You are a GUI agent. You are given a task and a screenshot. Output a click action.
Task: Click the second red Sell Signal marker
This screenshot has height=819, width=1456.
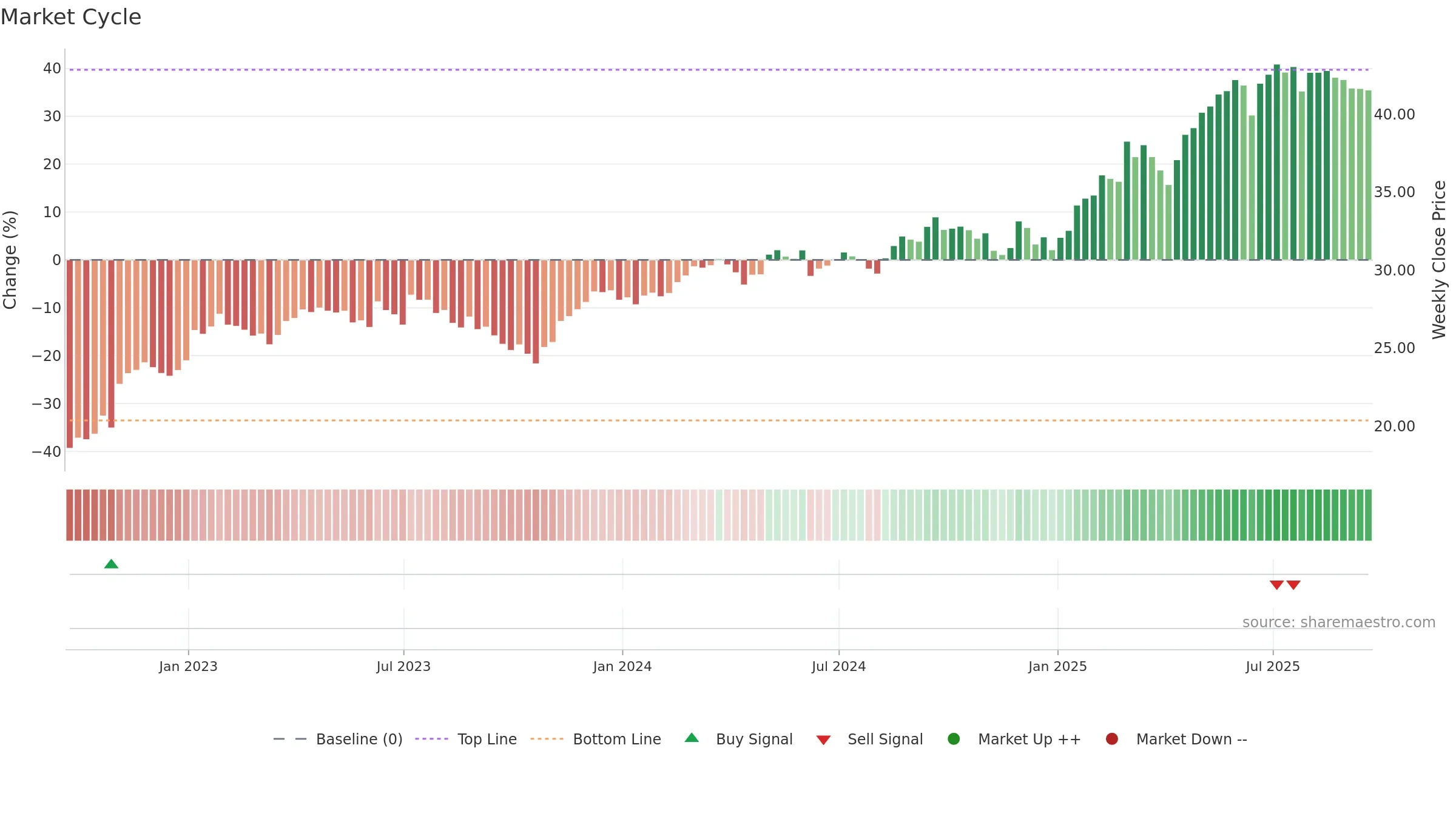[x=1293, y=585]
